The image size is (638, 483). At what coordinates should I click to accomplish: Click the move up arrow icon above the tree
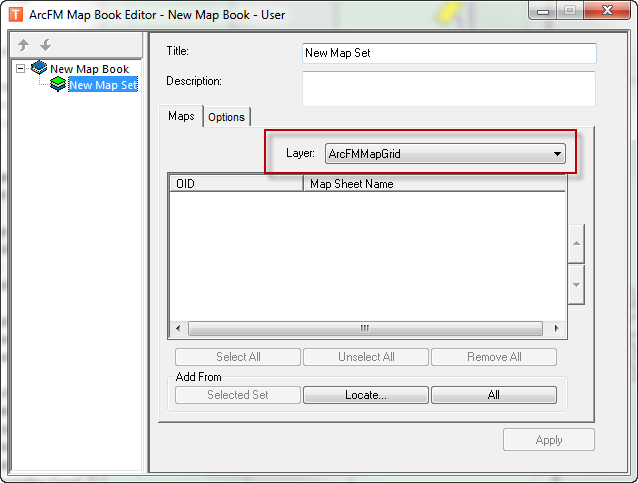click(24, 45)
